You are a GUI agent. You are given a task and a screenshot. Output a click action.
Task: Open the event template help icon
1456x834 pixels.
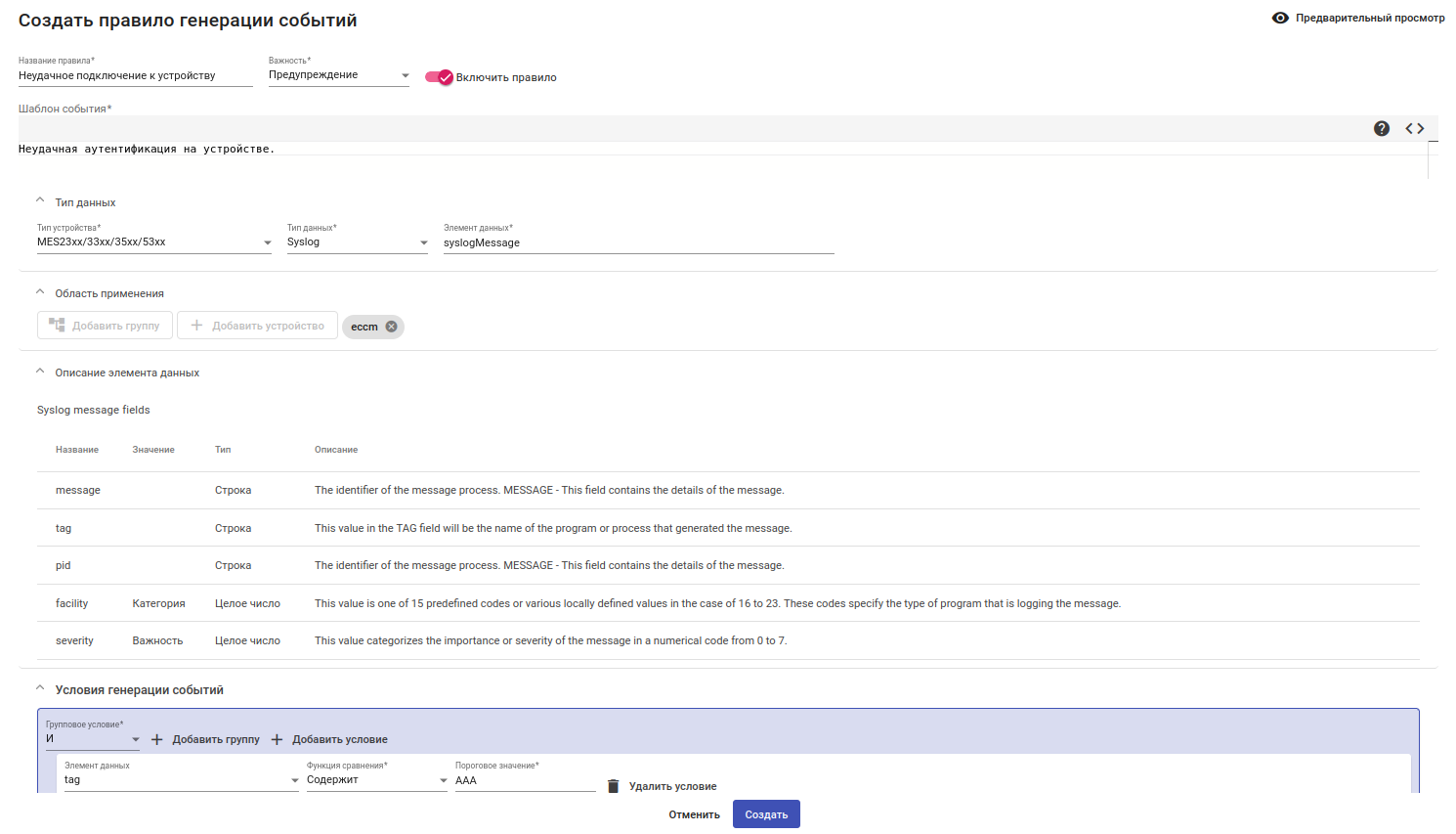(x=1382, y=128)
